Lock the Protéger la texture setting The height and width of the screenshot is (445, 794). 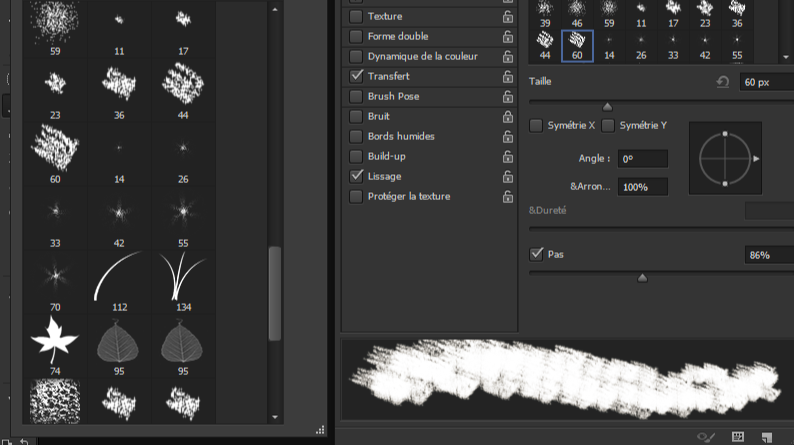click(x=507, y=197)
